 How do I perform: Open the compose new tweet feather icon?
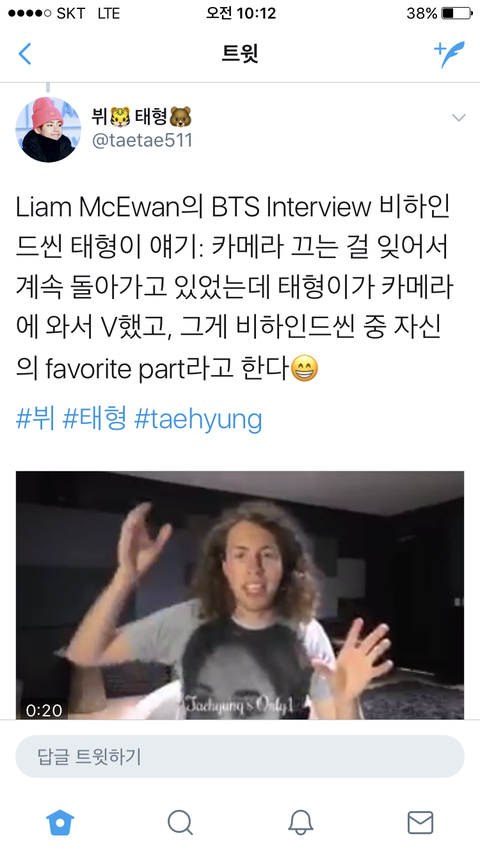(449, 54)
